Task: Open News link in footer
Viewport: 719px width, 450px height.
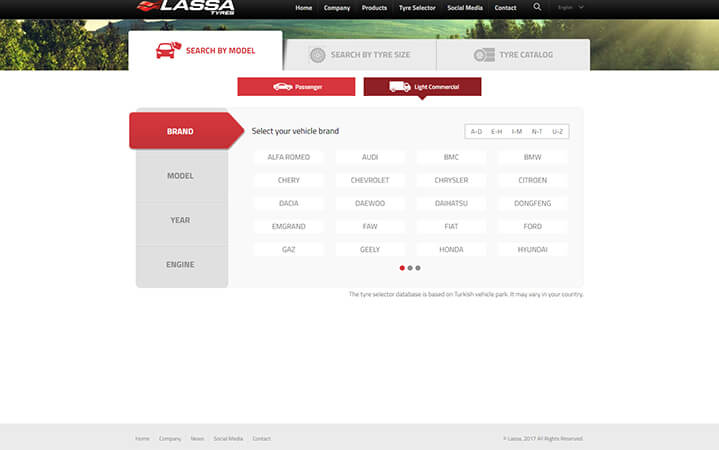Action: click(x=197, y=439)
